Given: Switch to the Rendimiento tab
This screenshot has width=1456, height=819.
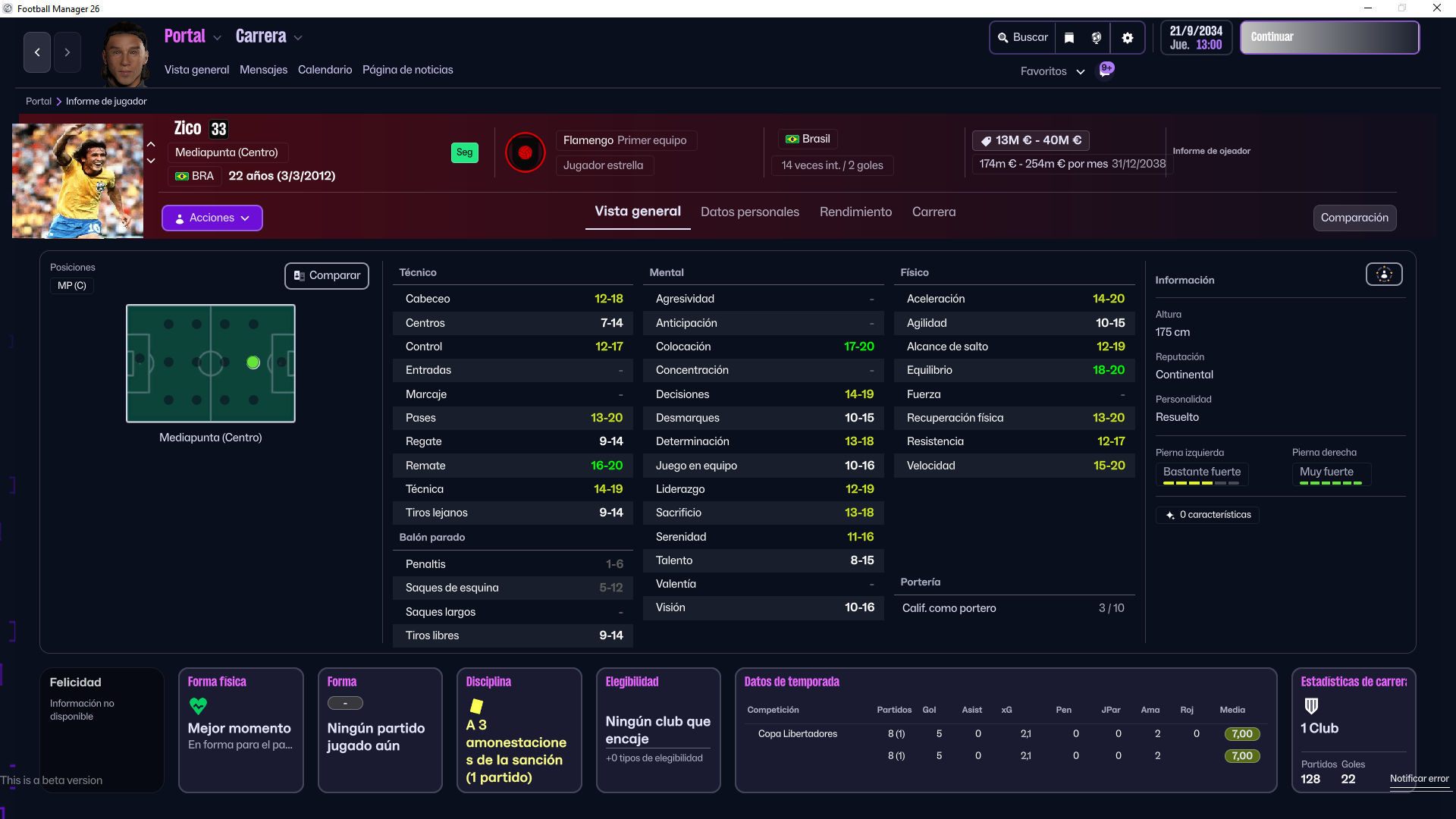Looking at the screenshot, I should [855, 212].
